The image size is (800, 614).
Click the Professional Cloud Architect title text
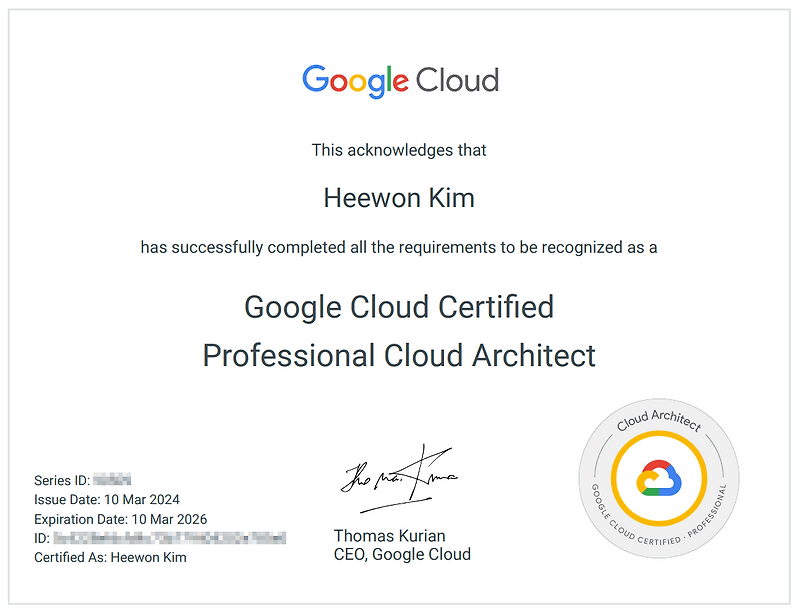pyautogui.click(x=400, y=356)
